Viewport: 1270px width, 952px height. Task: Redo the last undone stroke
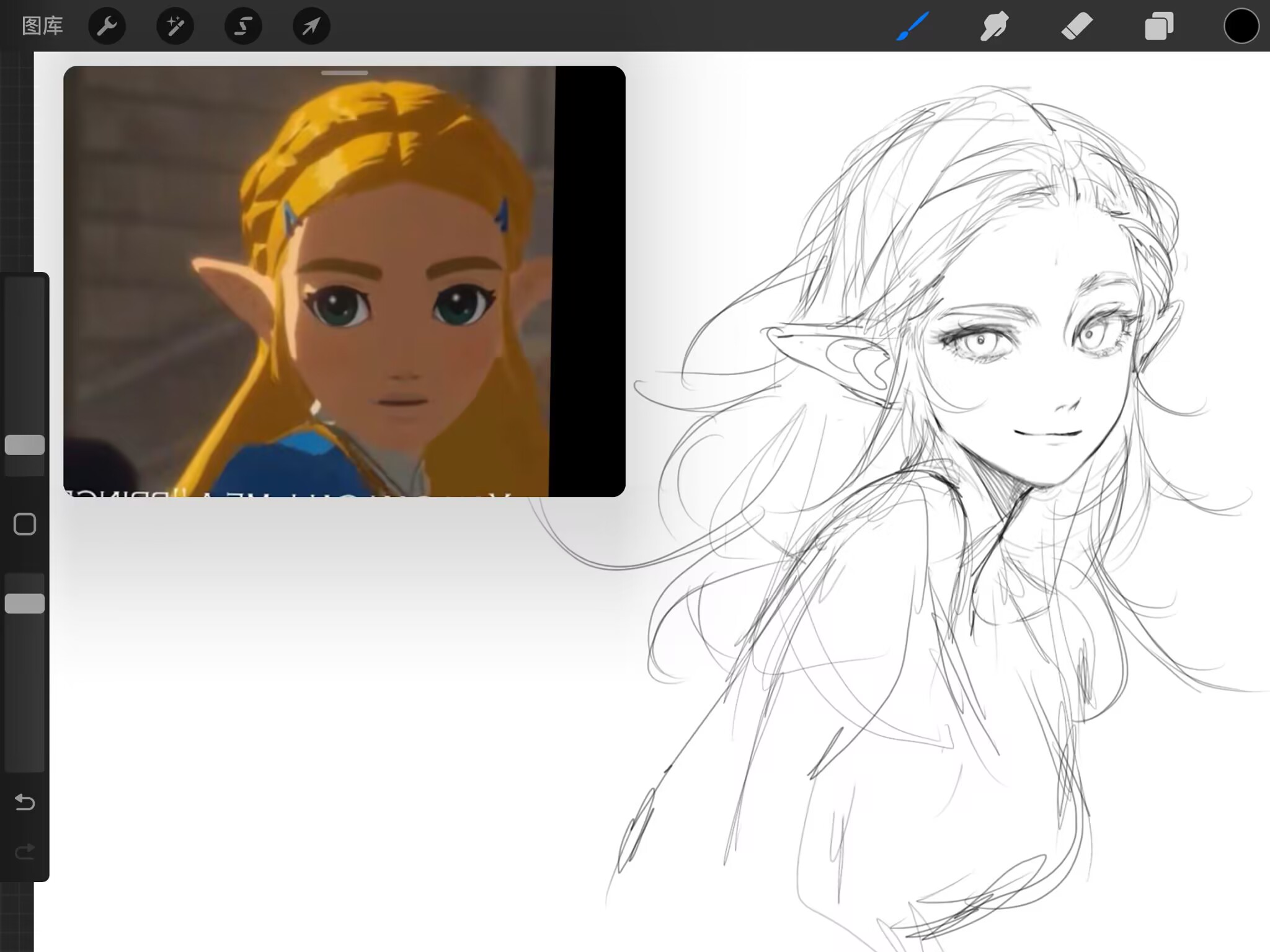[x=25, y=852]
